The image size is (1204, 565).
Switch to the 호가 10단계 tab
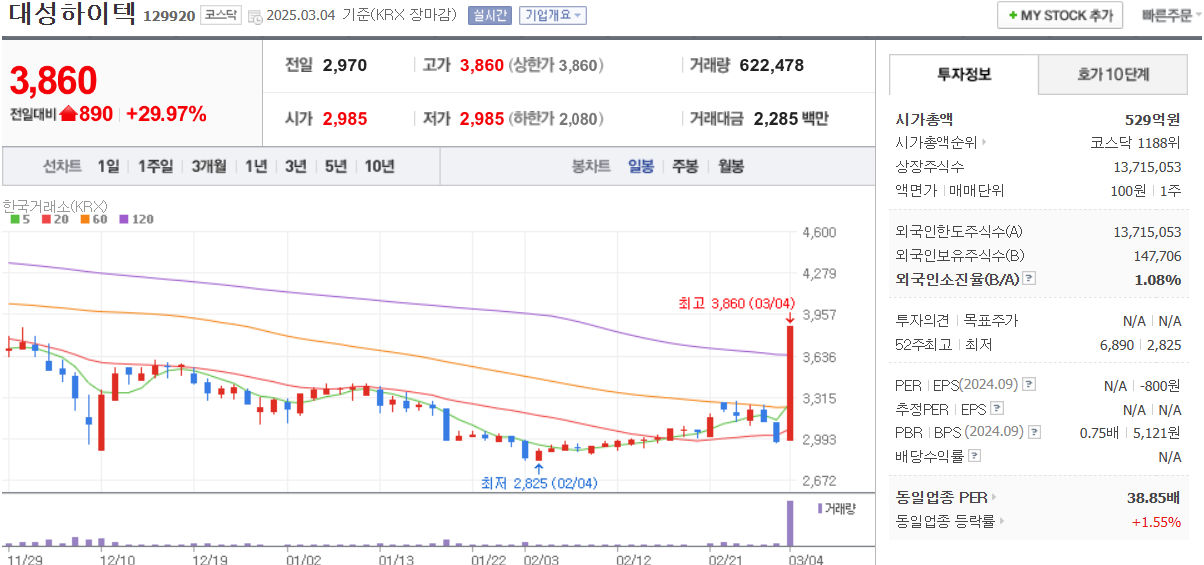[1113, 74]
